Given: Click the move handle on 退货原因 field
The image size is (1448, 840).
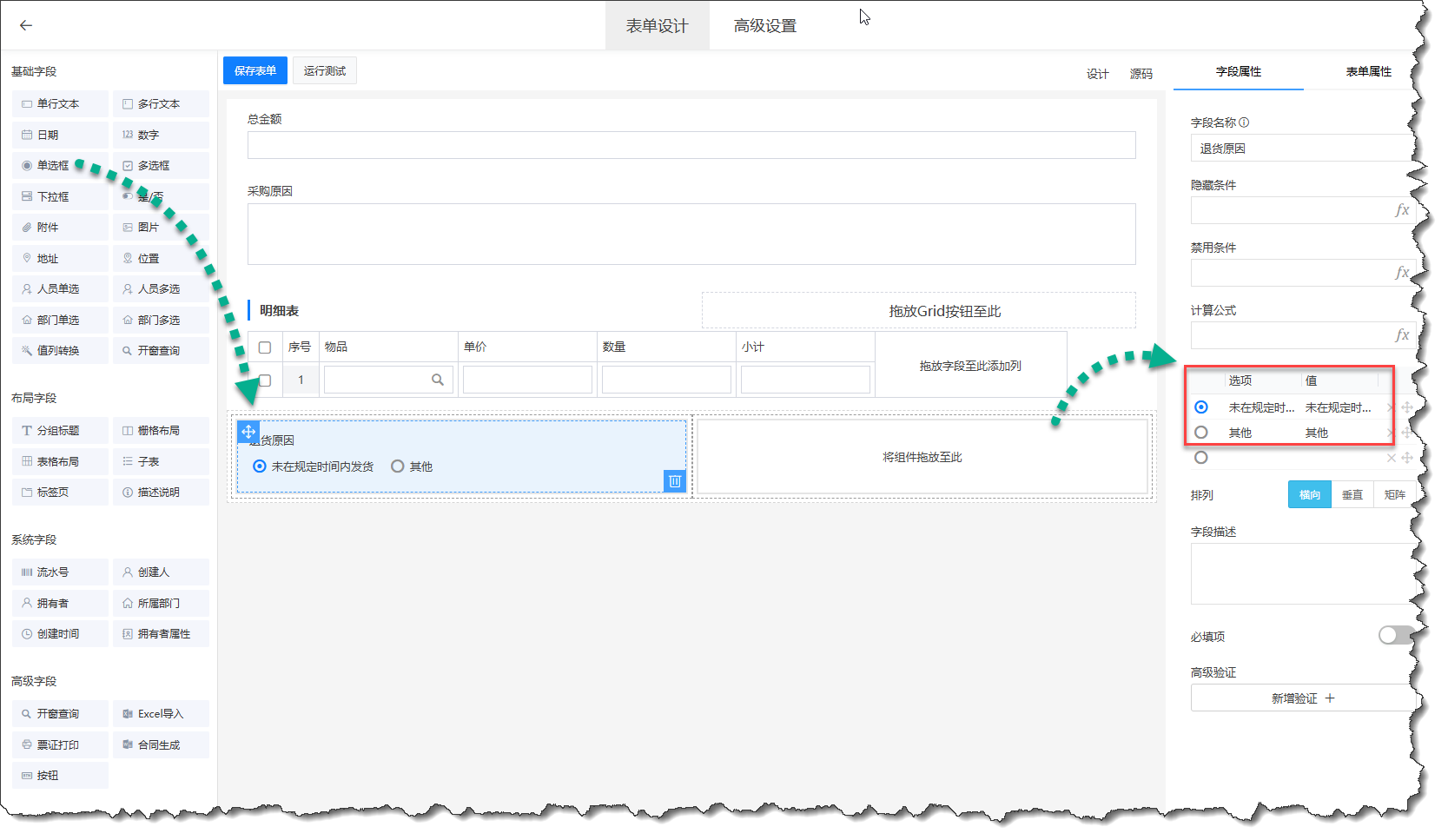Looking at the screenshot, I should (248, 432).
